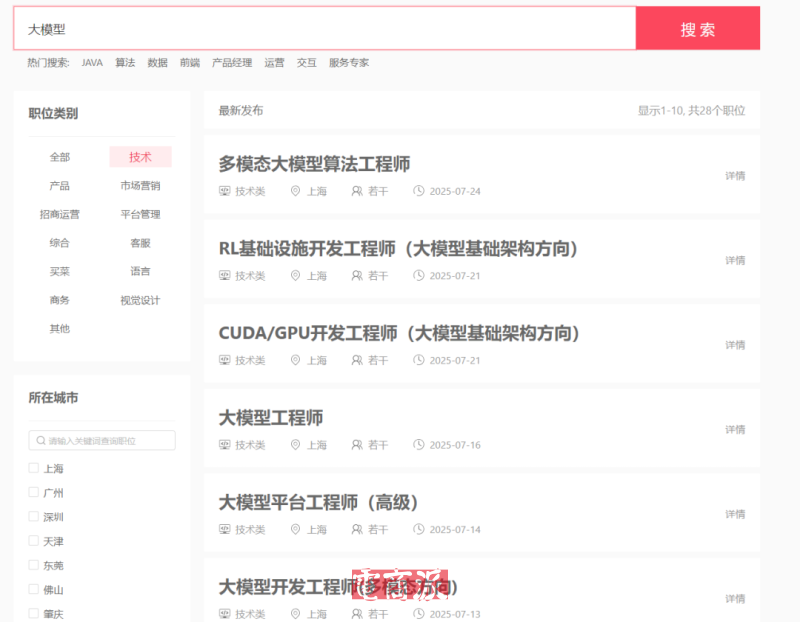
Task: Click 详情 for 大模型开发工程师(多模态方向)
Action: [735, 599]
